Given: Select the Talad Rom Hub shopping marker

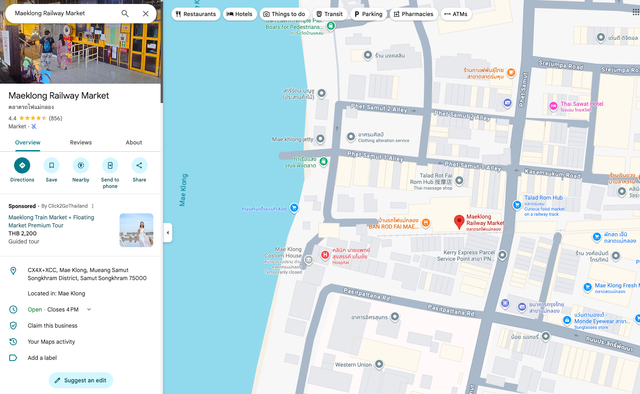Looking at the screenshot, I should [517, 205].
